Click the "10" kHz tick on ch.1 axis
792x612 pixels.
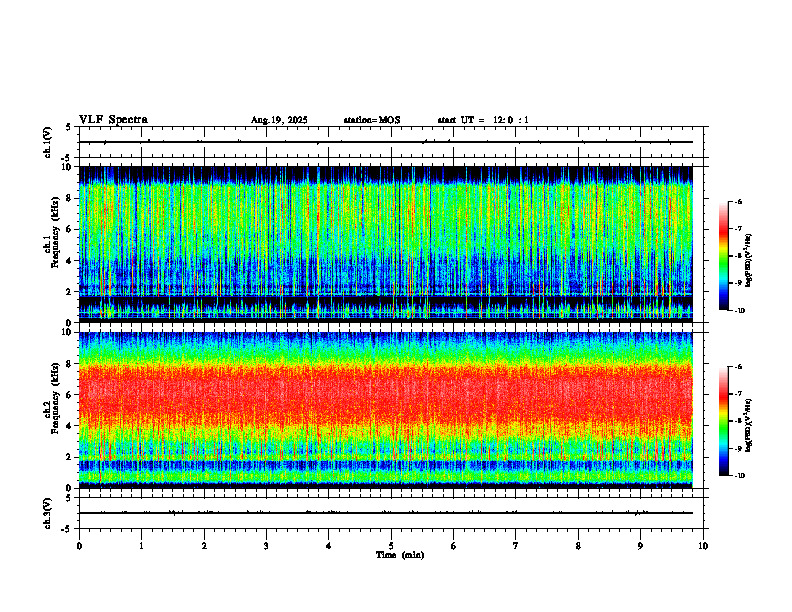tap(68, 167)
